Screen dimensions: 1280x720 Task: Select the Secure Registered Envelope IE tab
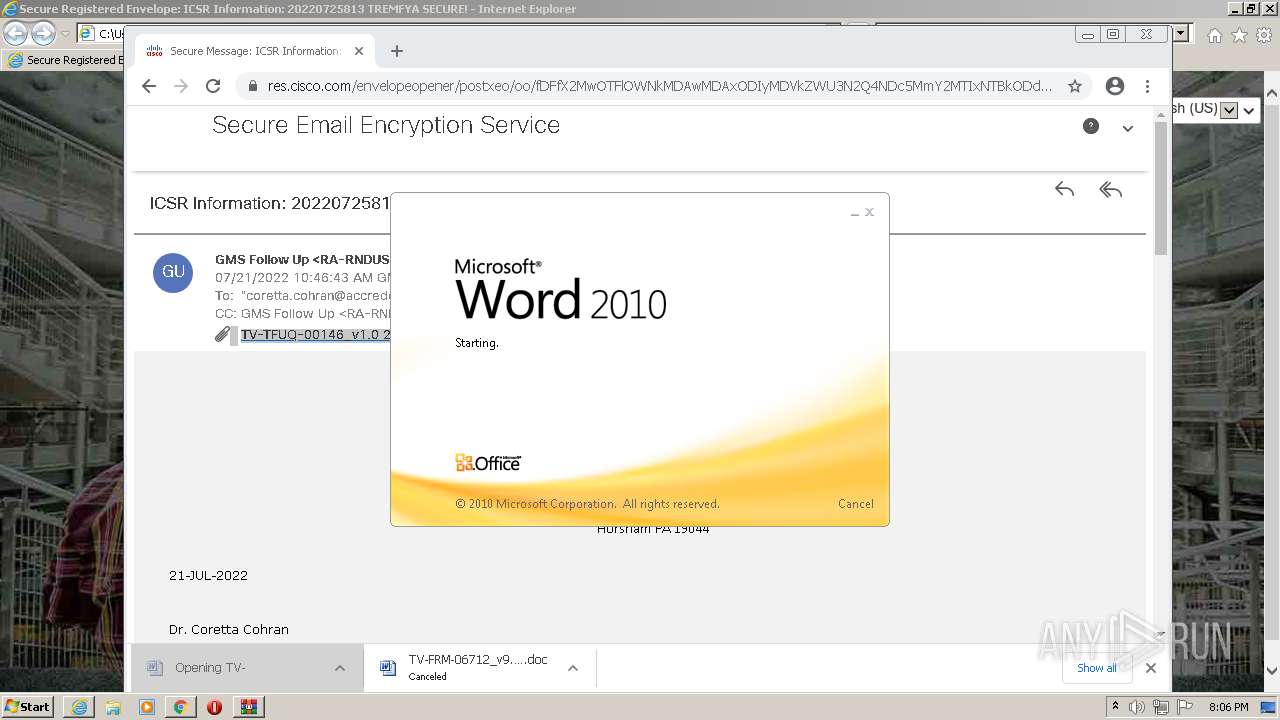(x=65, y=60)
